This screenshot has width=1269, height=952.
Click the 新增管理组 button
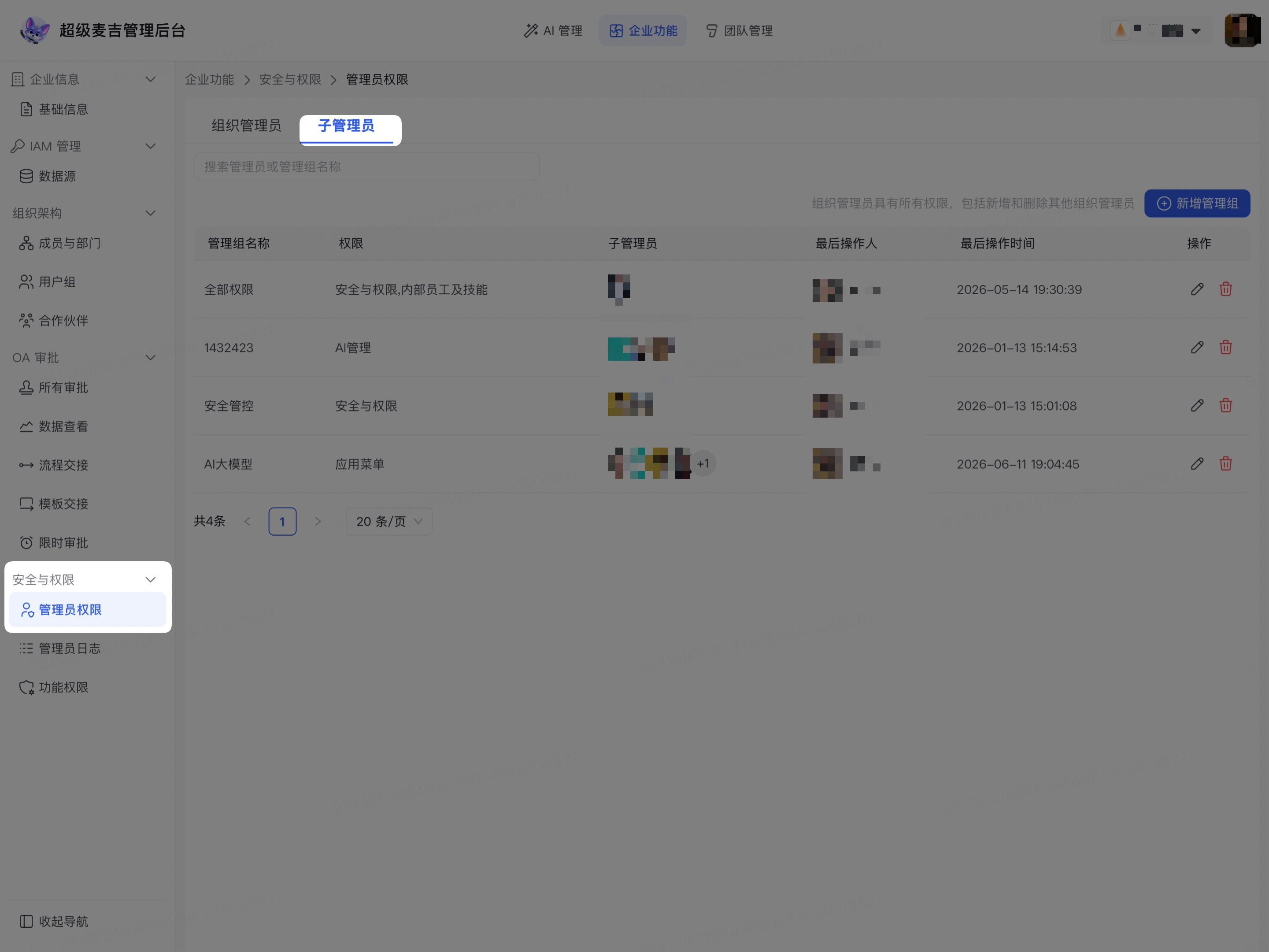1197,203
